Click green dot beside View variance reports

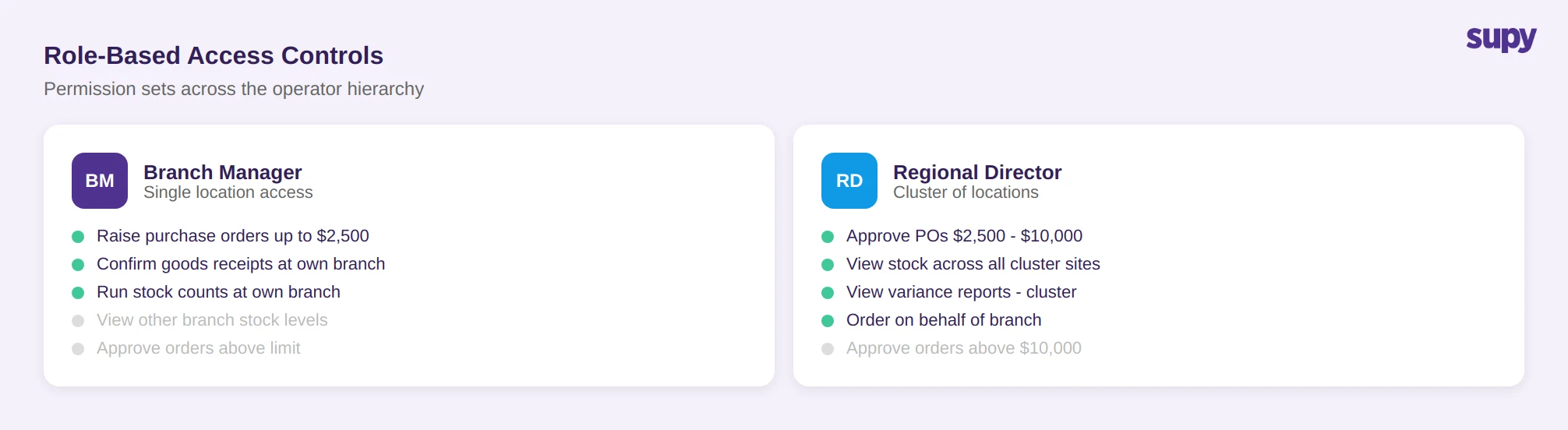(x=828, y=293)
